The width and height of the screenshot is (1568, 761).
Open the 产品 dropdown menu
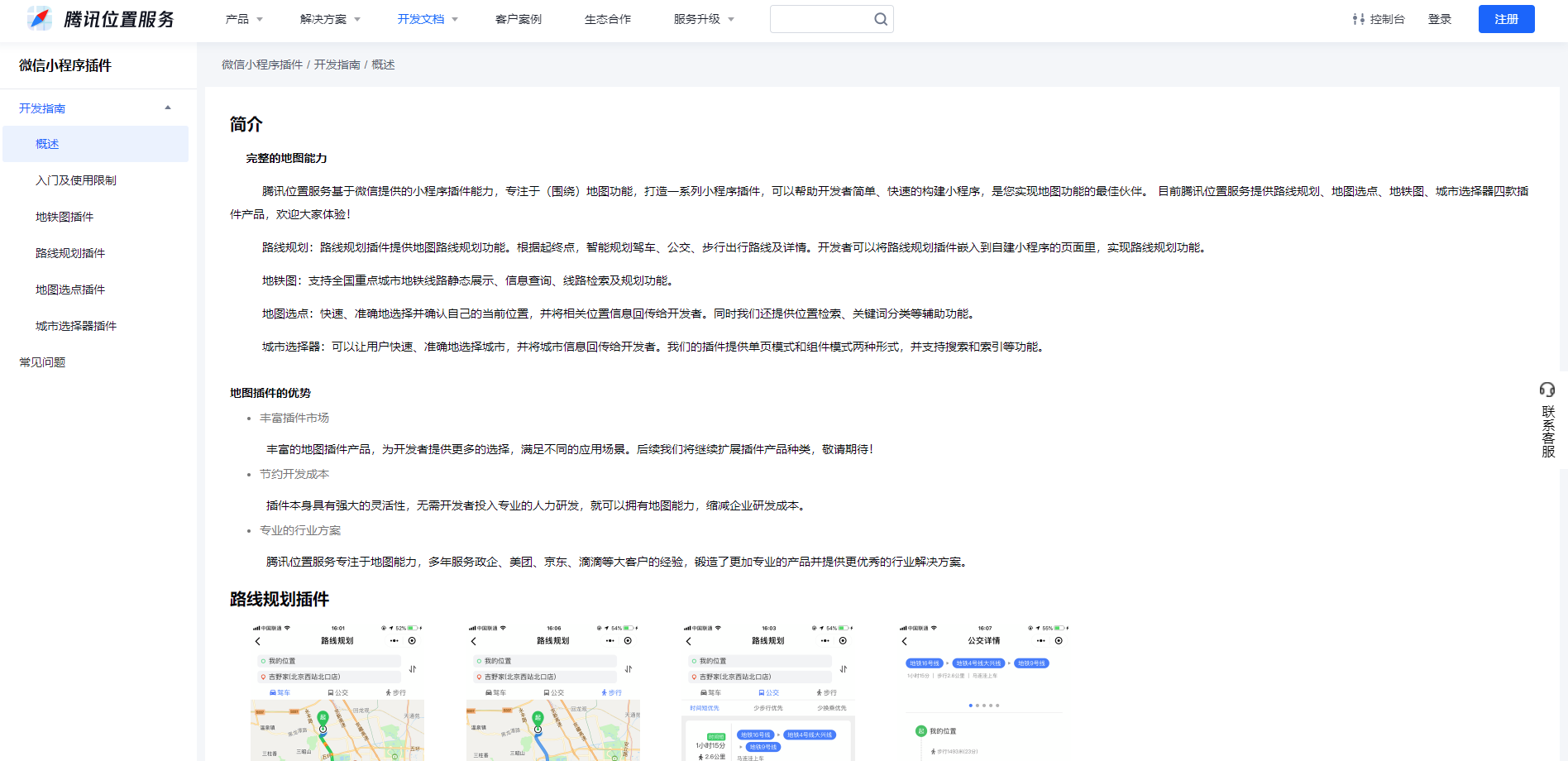pos(244,19)
